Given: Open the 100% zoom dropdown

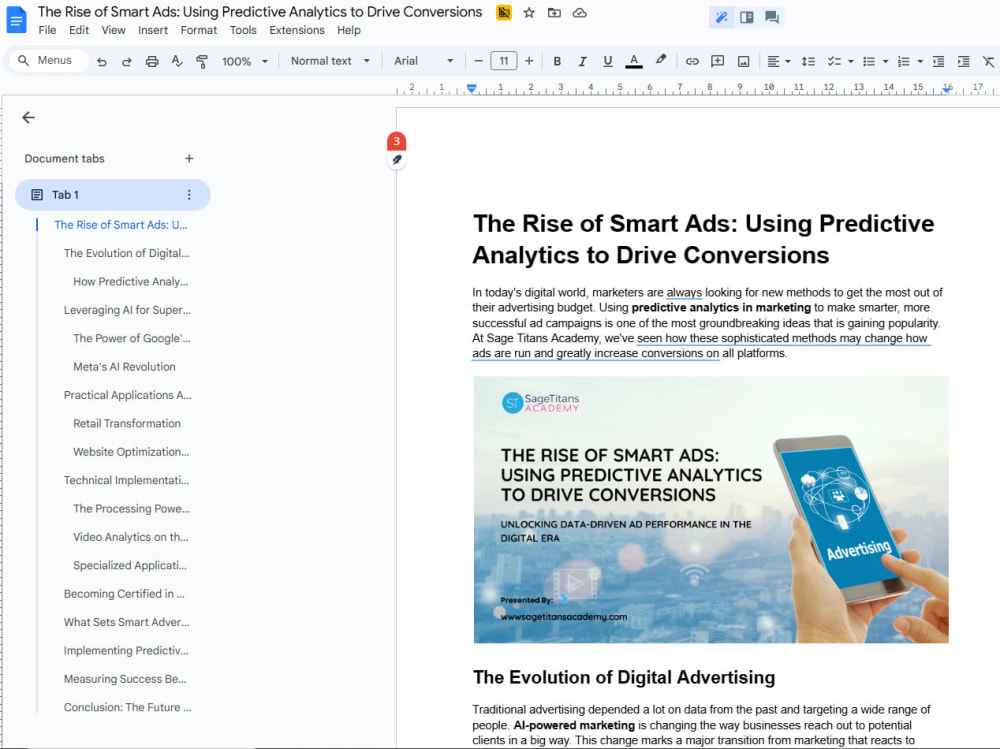Looking at the screenshot, I should (245, 61).
